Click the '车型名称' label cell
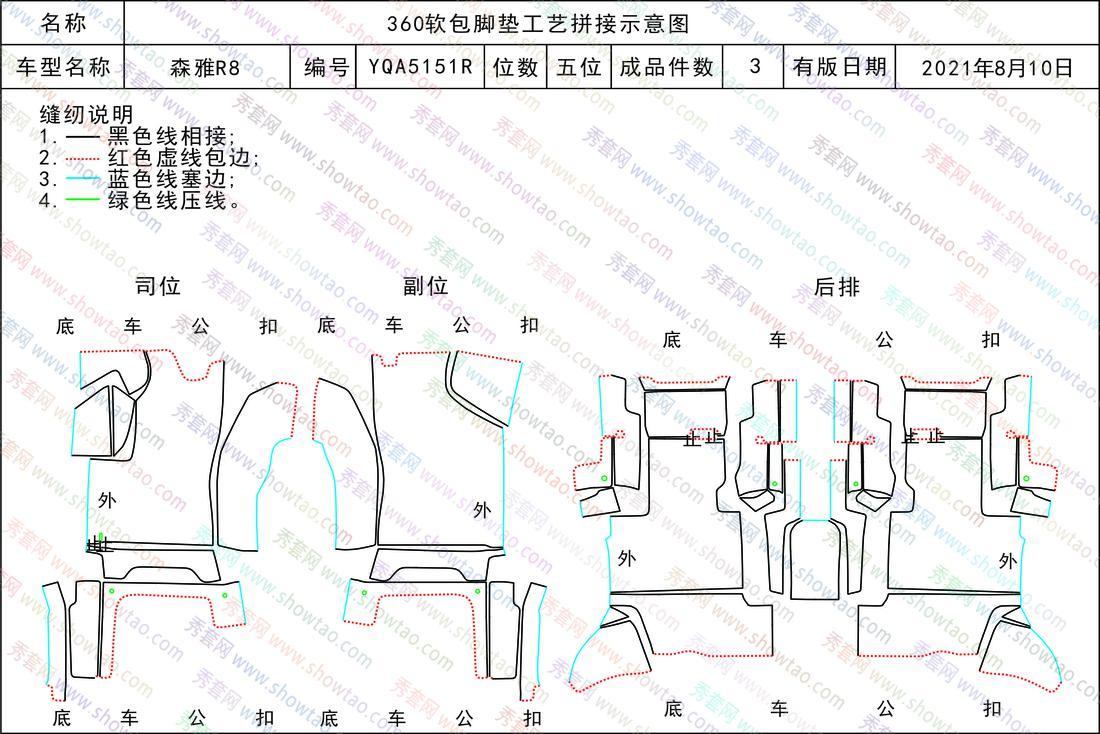Screen dimensions: 1100x734 pos(63,67)
